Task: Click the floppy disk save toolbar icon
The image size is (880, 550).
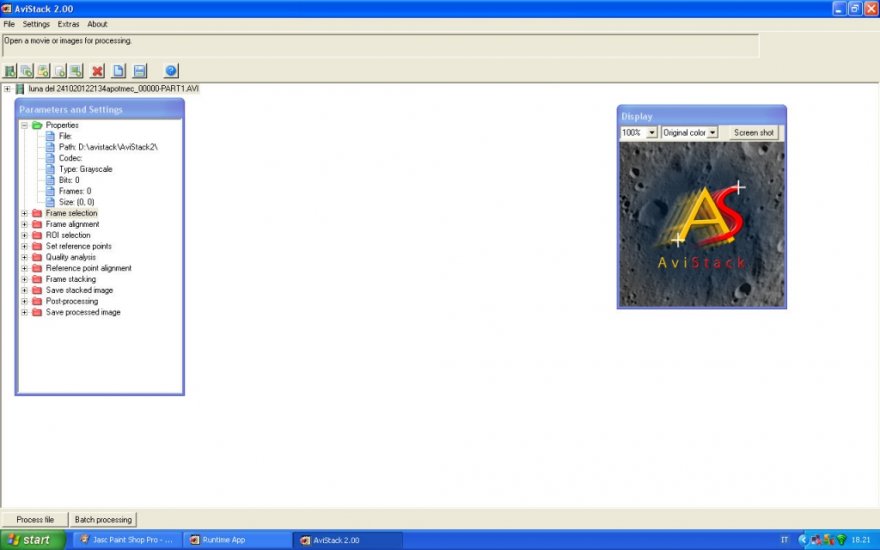Action: 140,71
